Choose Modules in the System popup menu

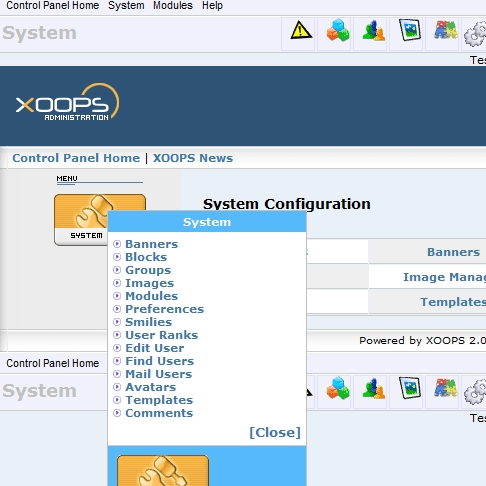click(151, 296)
